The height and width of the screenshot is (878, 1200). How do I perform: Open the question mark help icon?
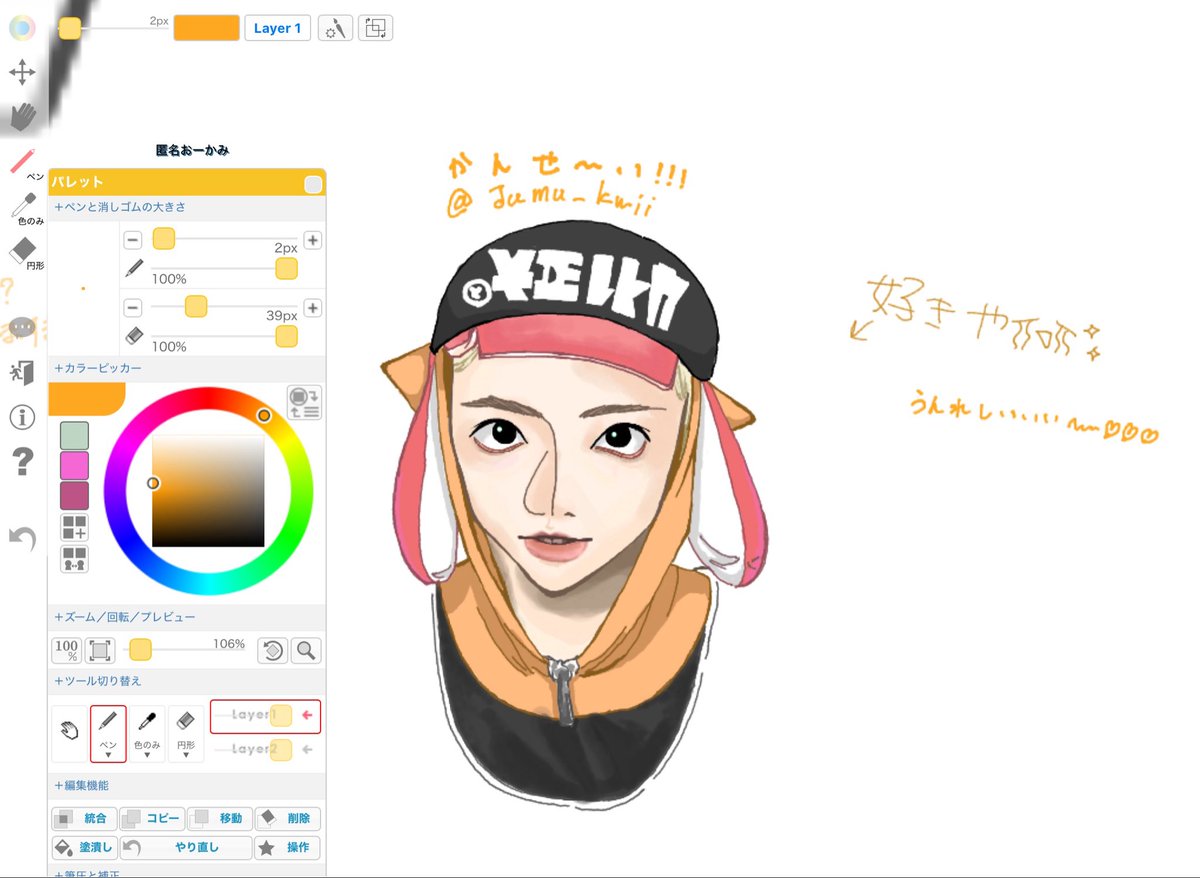22,461
